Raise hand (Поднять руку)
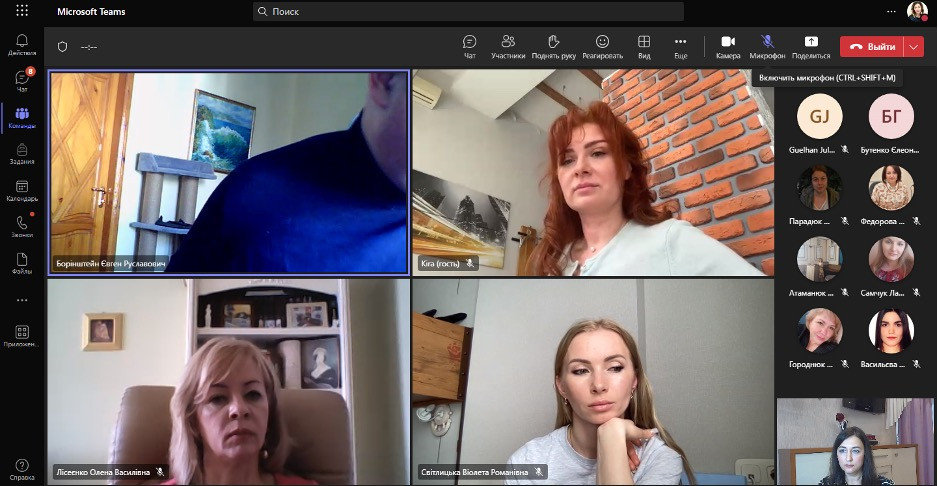The height and width of the screenshot is (486, 938). [554, 47]
